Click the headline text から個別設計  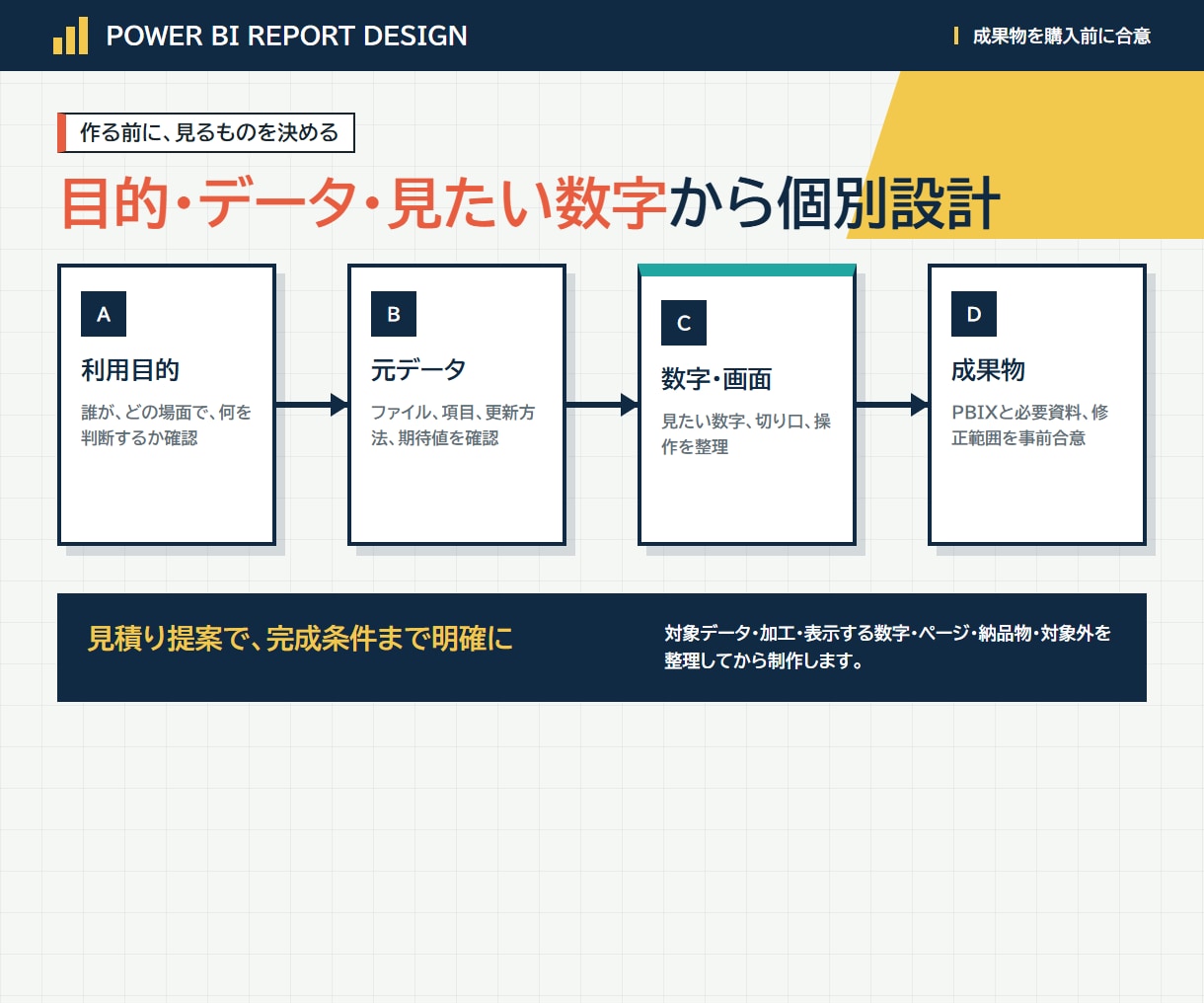[x=836, y=203]
